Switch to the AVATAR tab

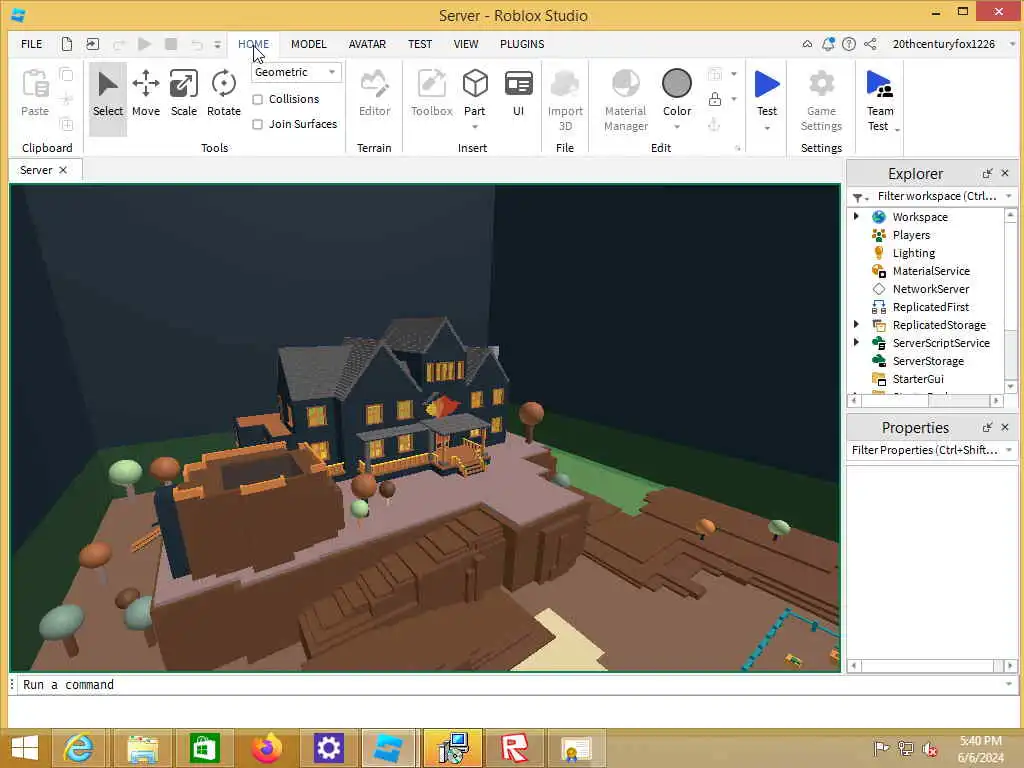click(x=367, y=44)
